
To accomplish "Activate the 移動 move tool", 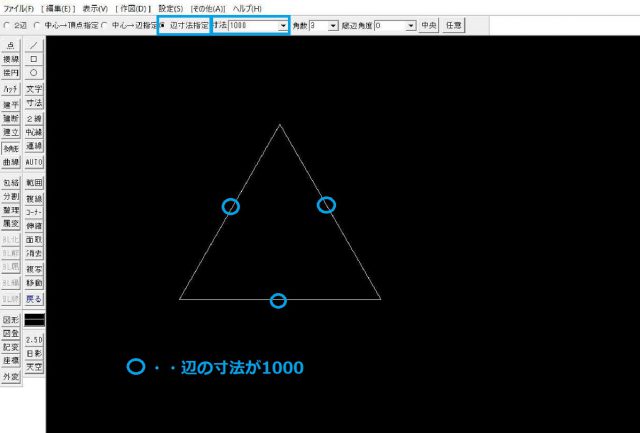I will pos(34,284).
